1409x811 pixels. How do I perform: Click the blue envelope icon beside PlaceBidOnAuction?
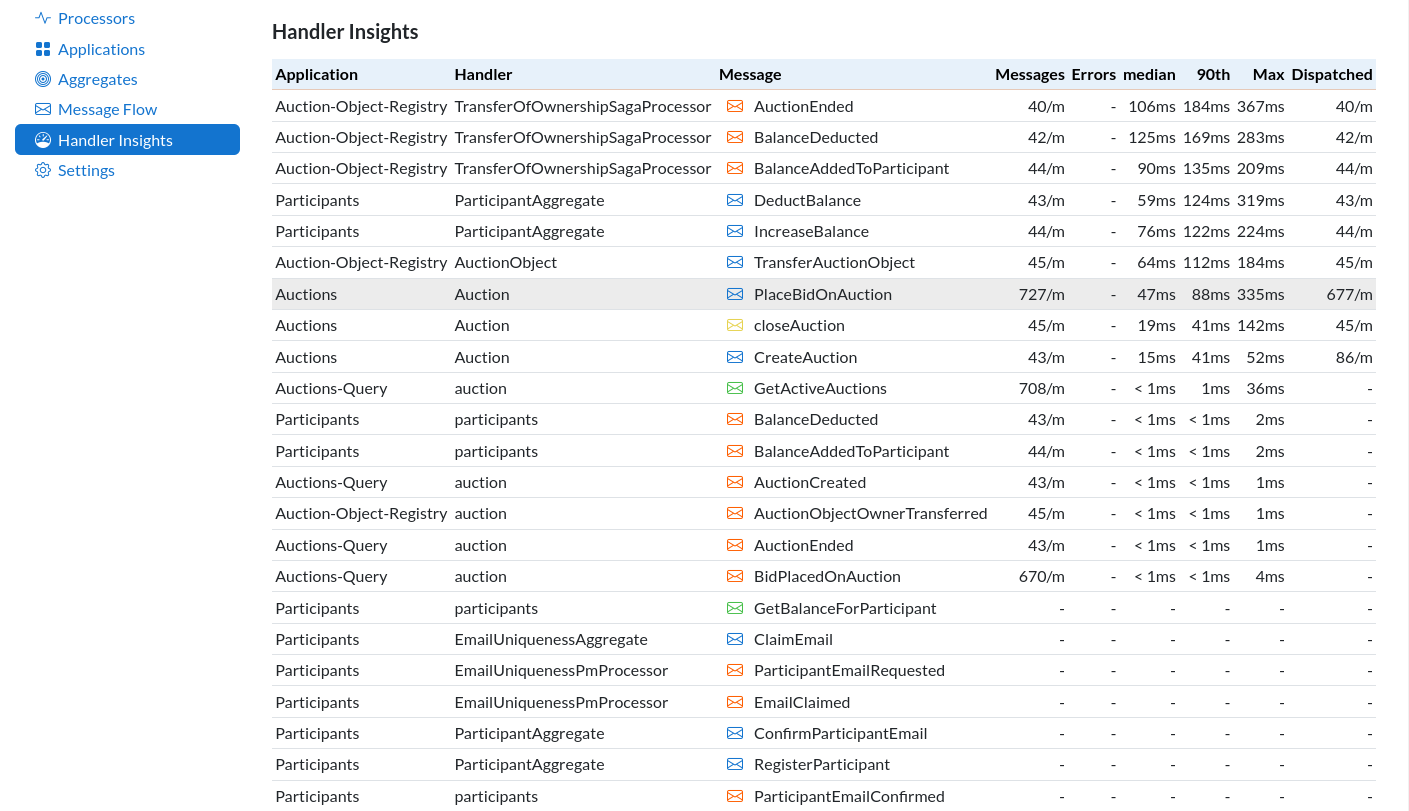pos(735,294)
